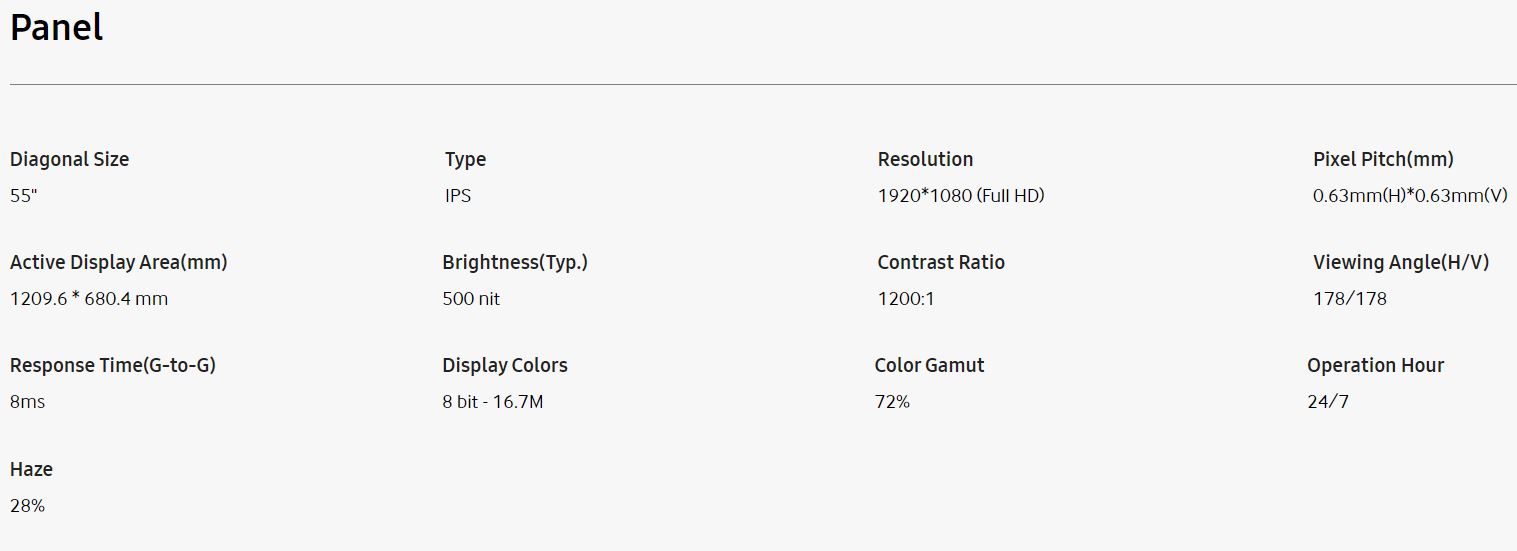Screen dimensions: 1517x551
Task: Click the Pixel Pitch(mm) label
Action: tap(1383, 159)
